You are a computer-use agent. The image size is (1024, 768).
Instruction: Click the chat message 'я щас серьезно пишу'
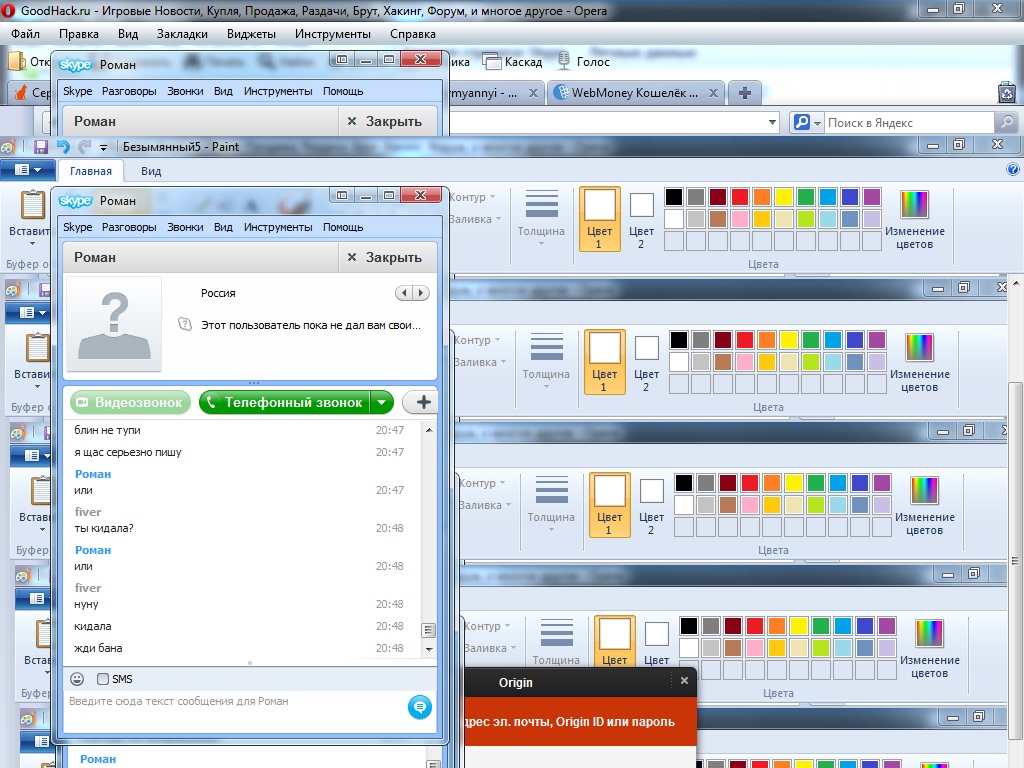[128, 452]
